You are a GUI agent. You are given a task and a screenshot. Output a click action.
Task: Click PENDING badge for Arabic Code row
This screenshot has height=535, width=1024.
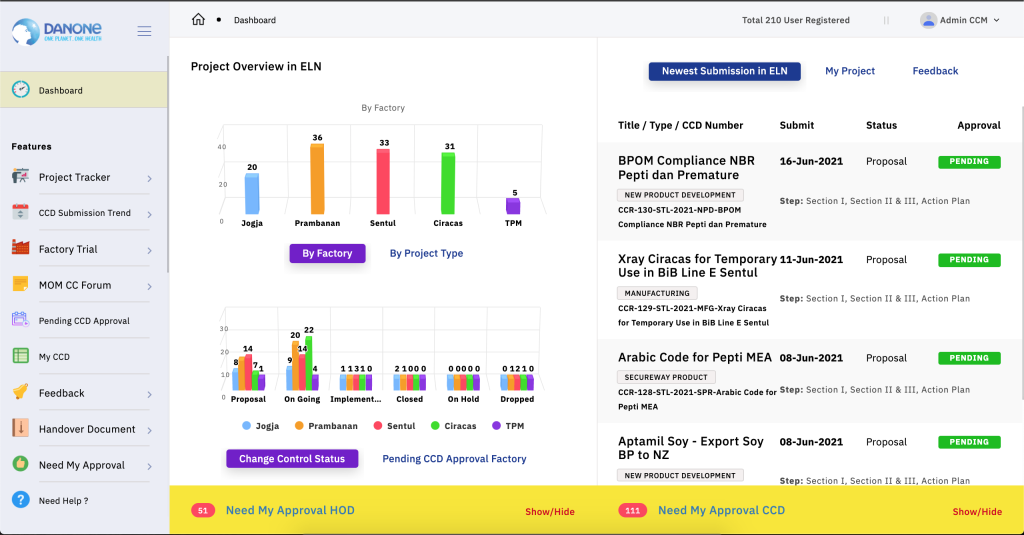pos(969,358)
